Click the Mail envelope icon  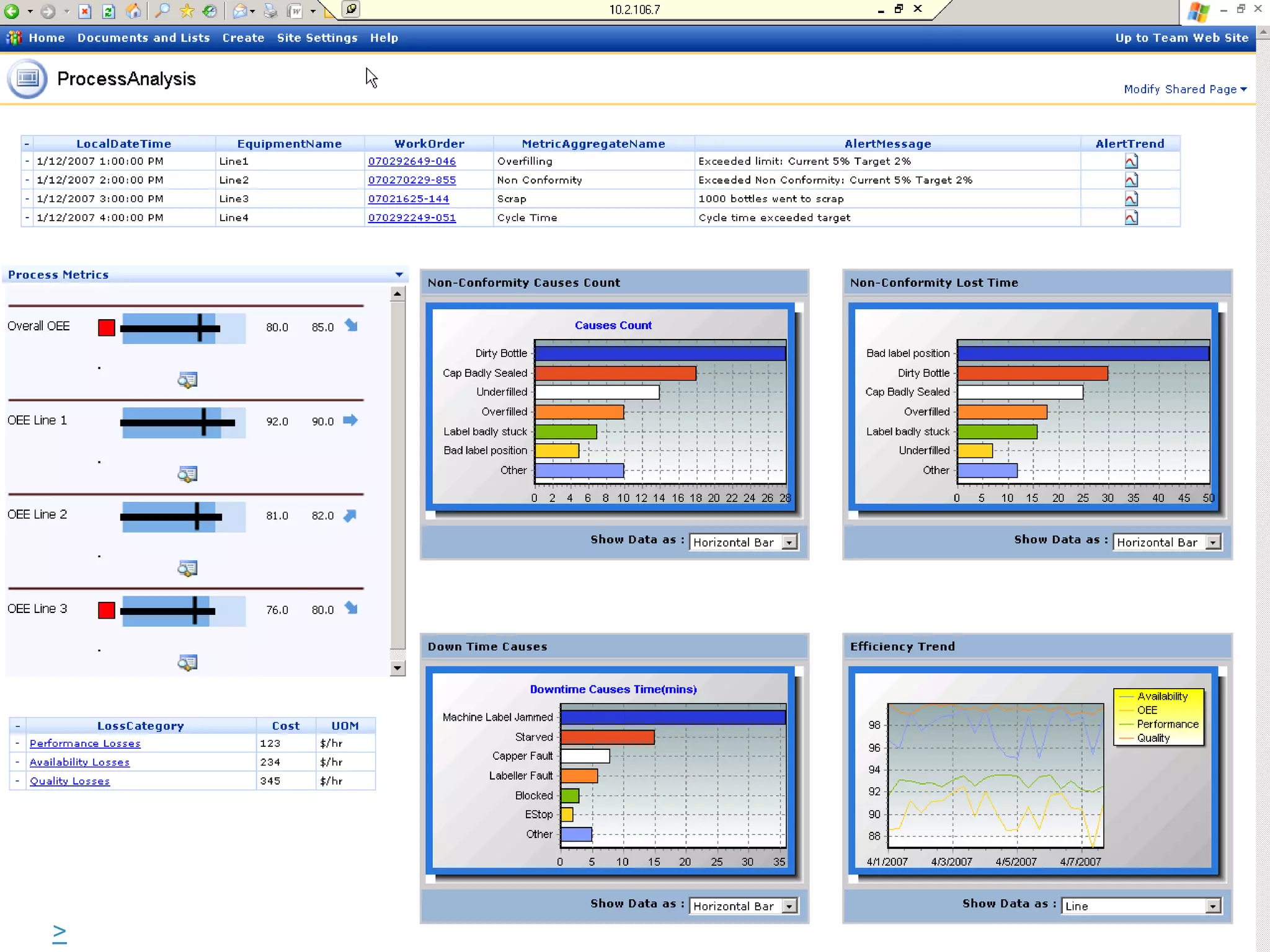pyautogui.click(x=240, y=11)
